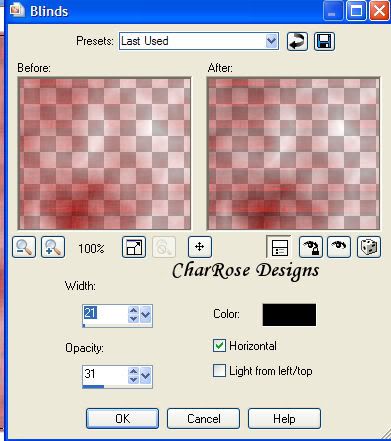Viewport: 391px width, 441px height.
Task: Open the Presets dropdown list
Action: pyautogui.click(x=272, y=41)
